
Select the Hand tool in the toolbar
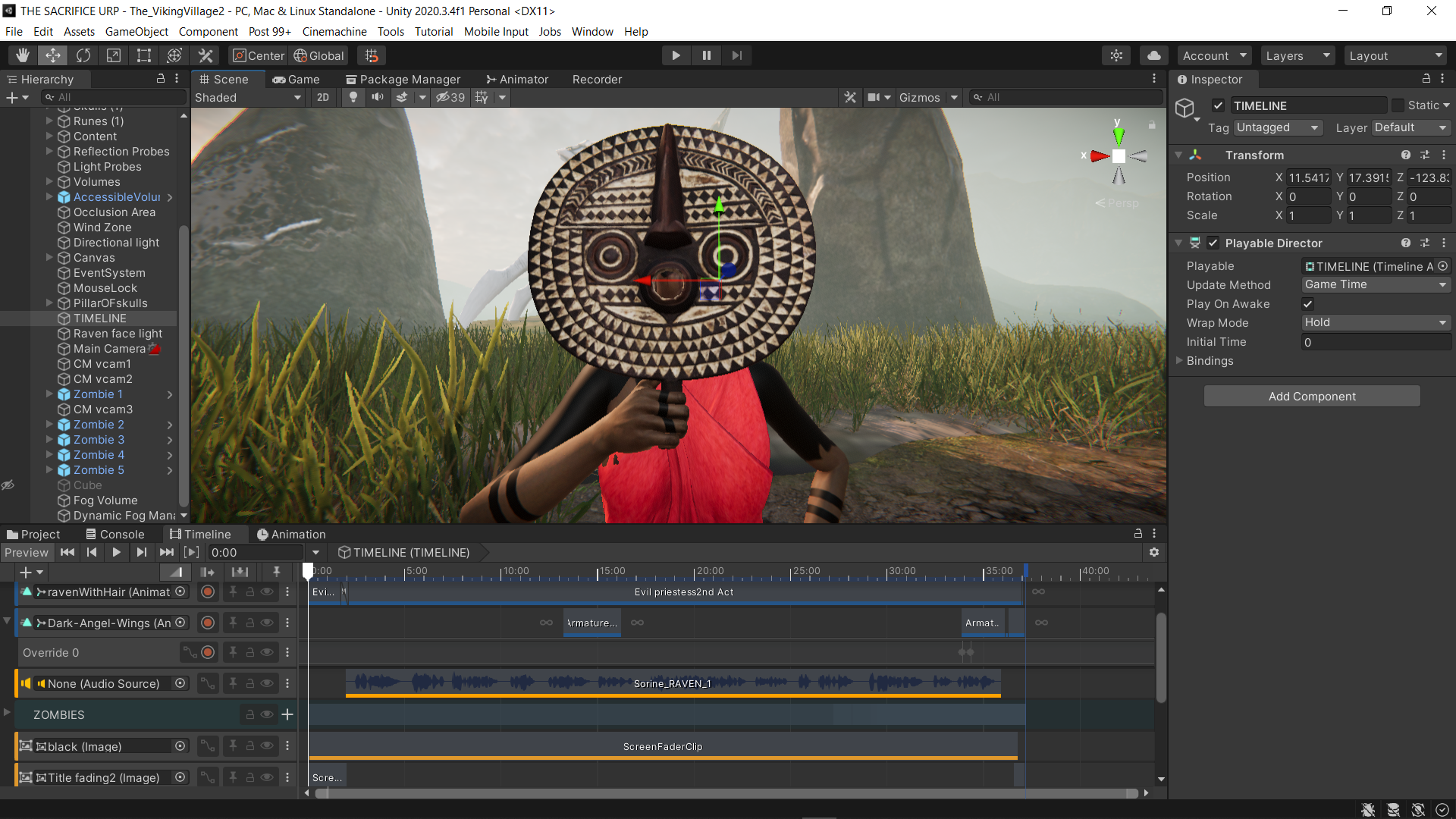tap(23, 55)
